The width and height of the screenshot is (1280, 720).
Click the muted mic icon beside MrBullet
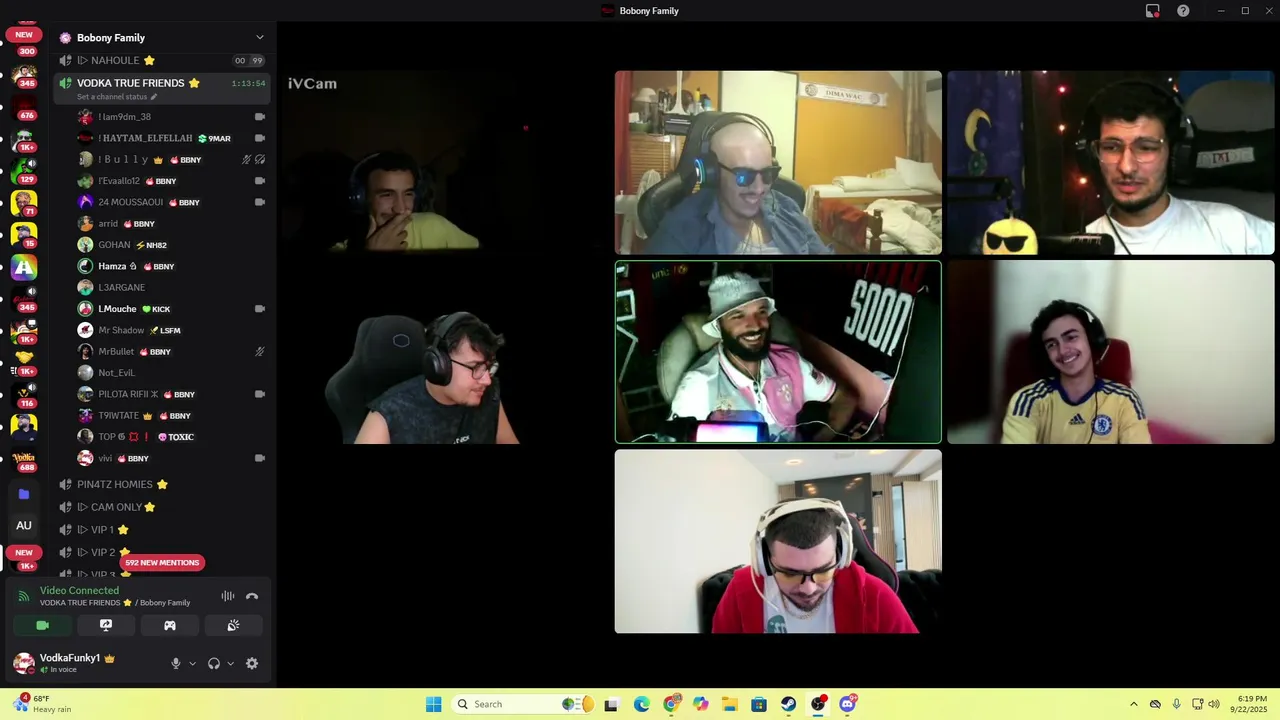point(260,352)
